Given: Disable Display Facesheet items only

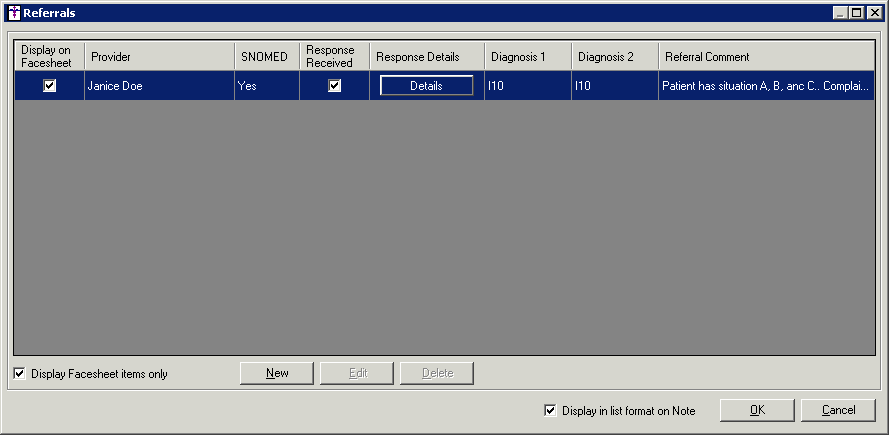Looking at the screenshot, I should [x=20, y=374].
